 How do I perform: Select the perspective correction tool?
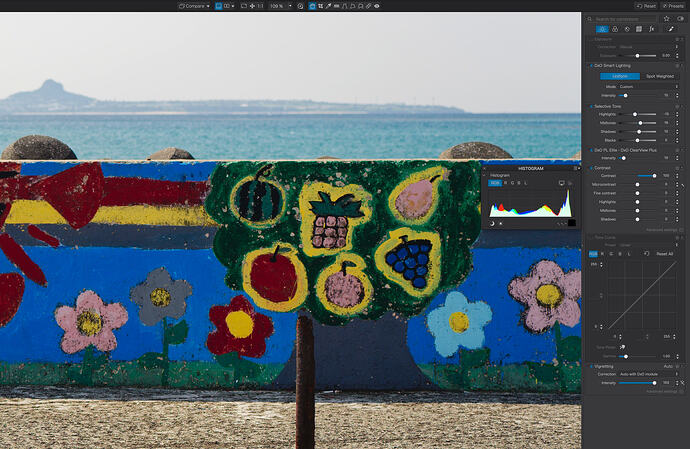(345, 6)
